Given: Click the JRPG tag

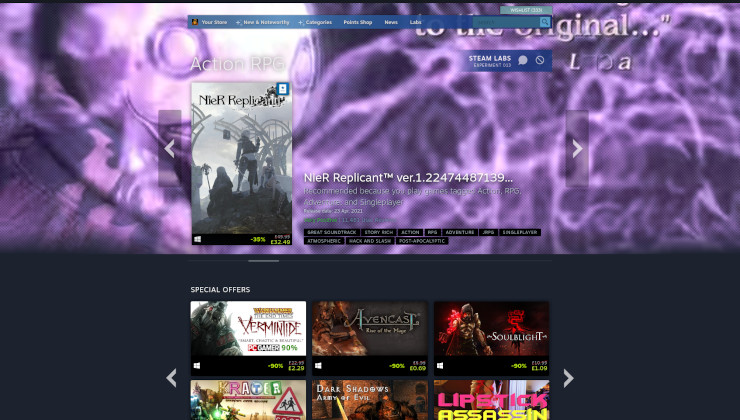Looking at the screenshot, I should tap(488, 232).
